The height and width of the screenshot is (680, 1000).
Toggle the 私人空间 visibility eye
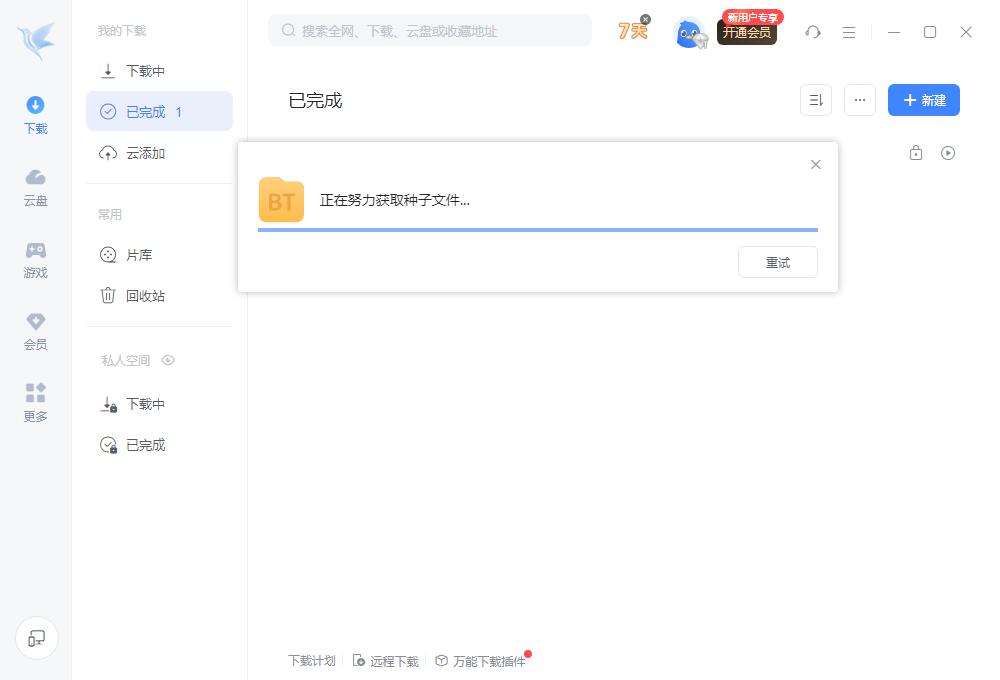pos(168,360)
